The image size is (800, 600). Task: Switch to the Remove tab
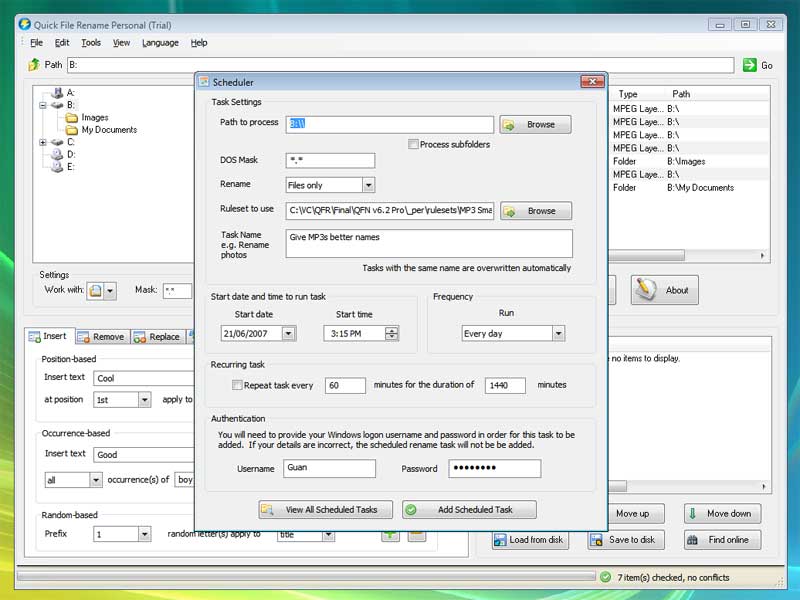point(101,337)
